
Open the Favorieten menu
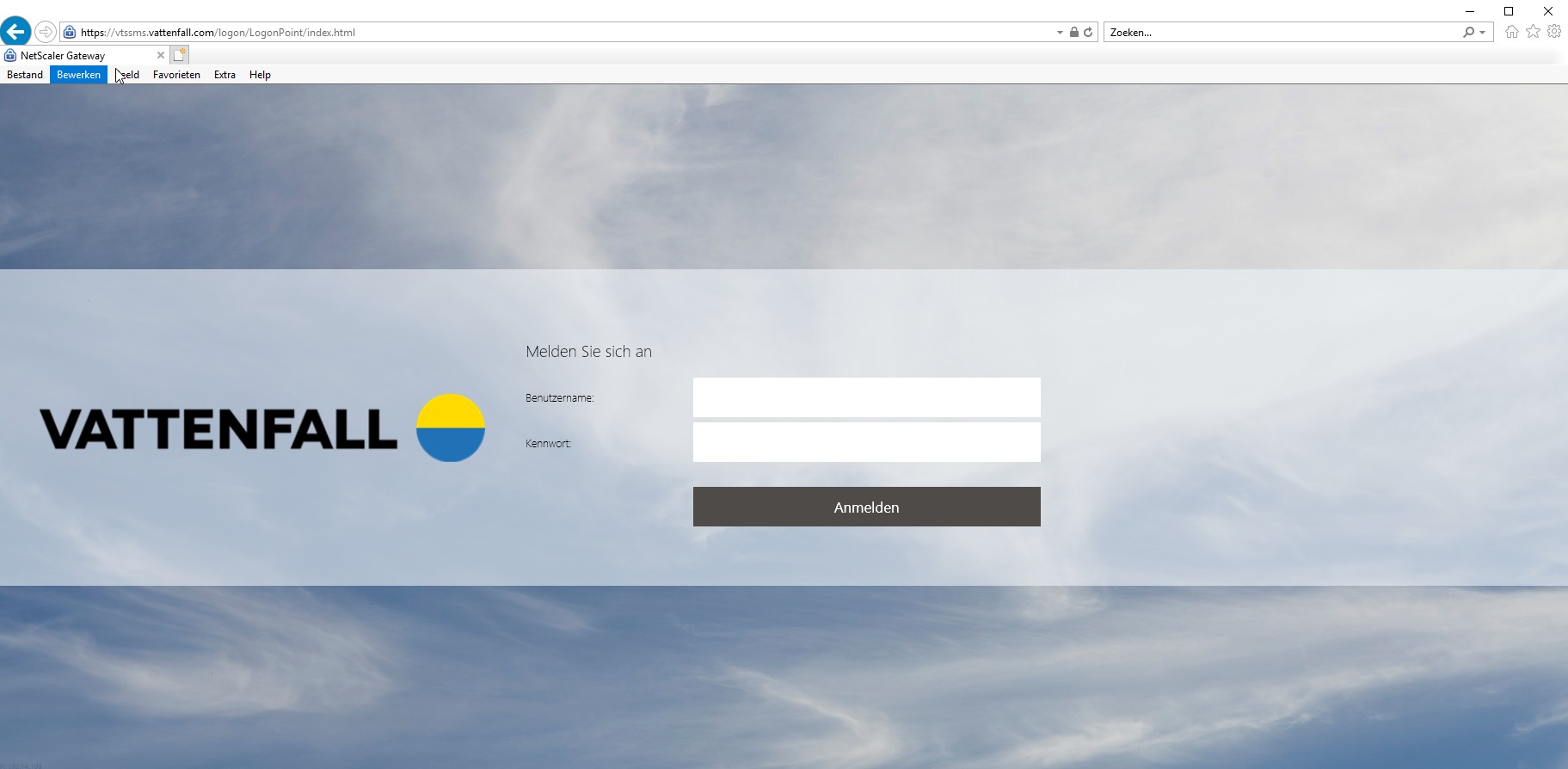click(176, 75)
